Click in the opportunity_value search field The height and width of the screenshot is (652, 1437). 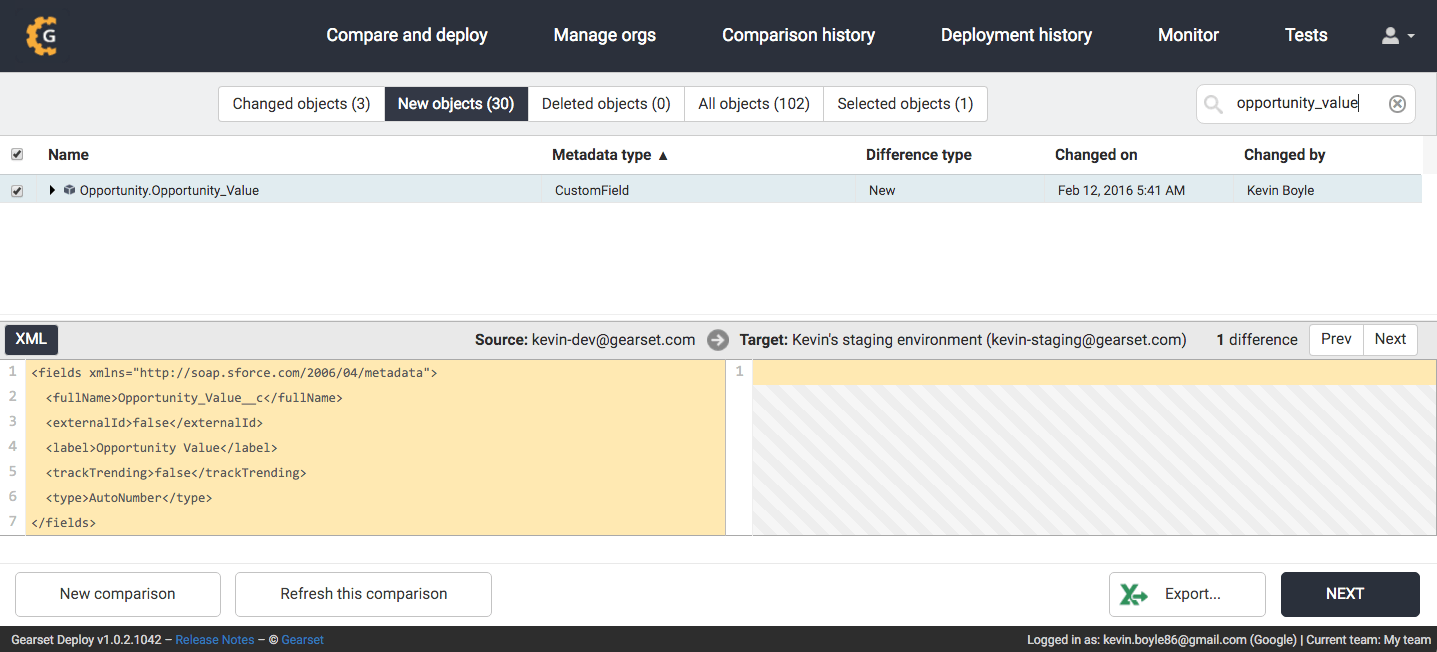coord(1300,104)
